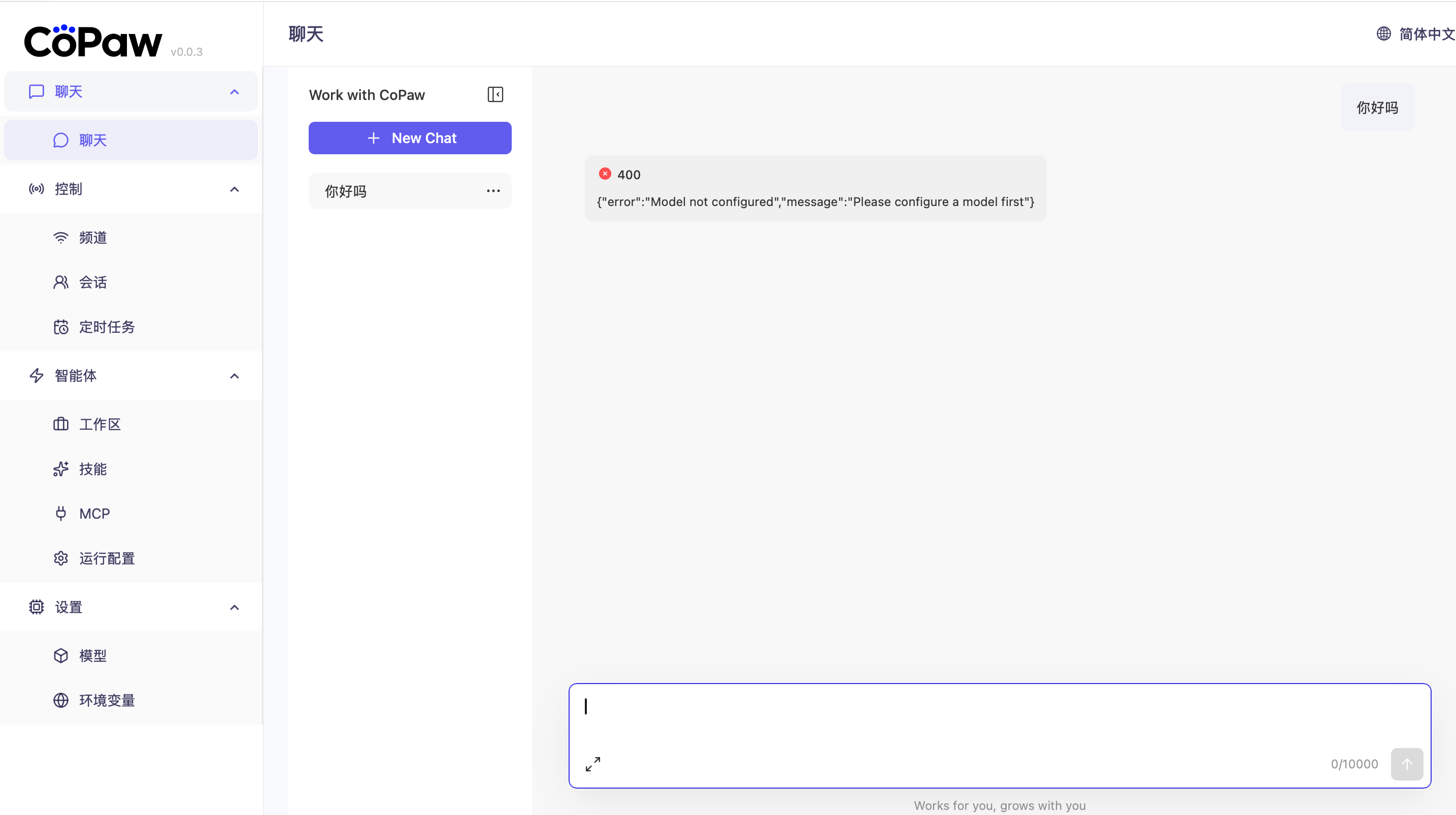Click the 会话 people icon
The image size is (1456, 815).
(60, 282)
